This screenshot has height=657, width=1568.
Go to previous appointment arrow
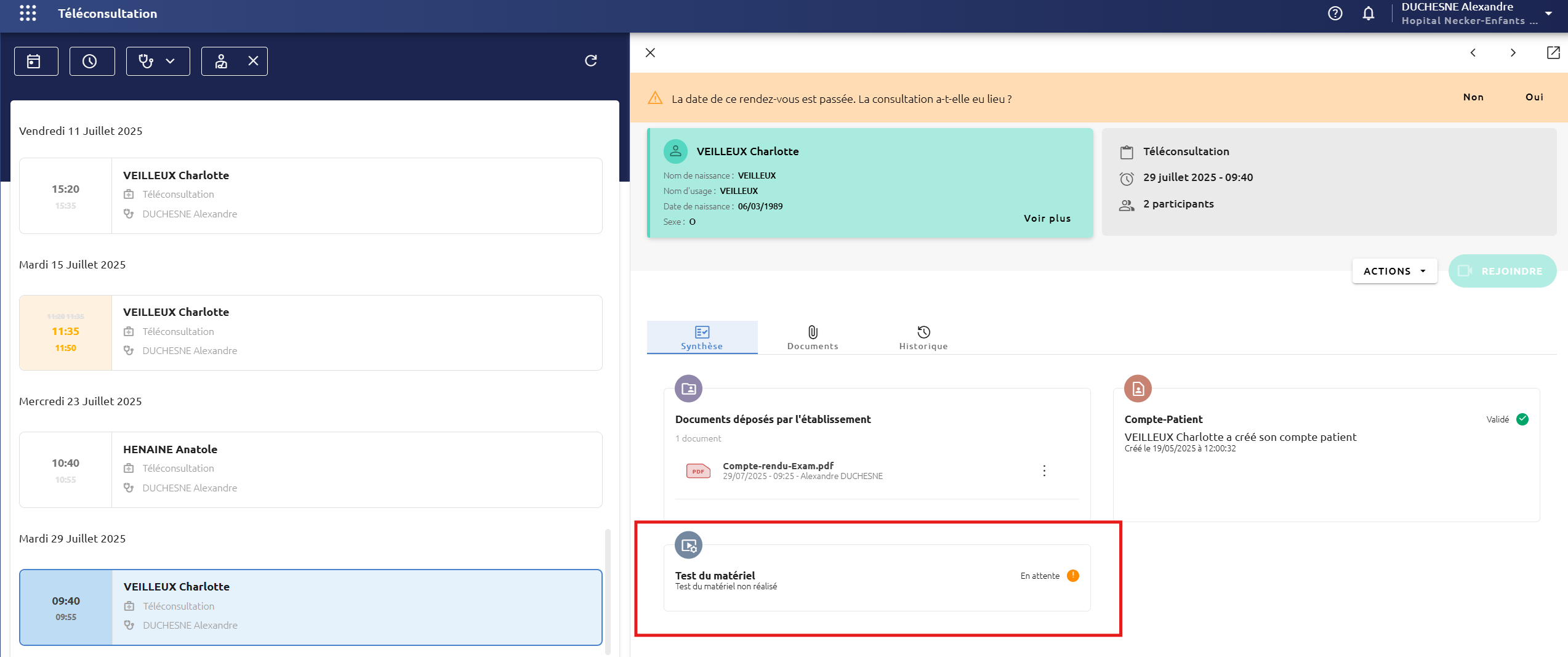[1473, 52]
